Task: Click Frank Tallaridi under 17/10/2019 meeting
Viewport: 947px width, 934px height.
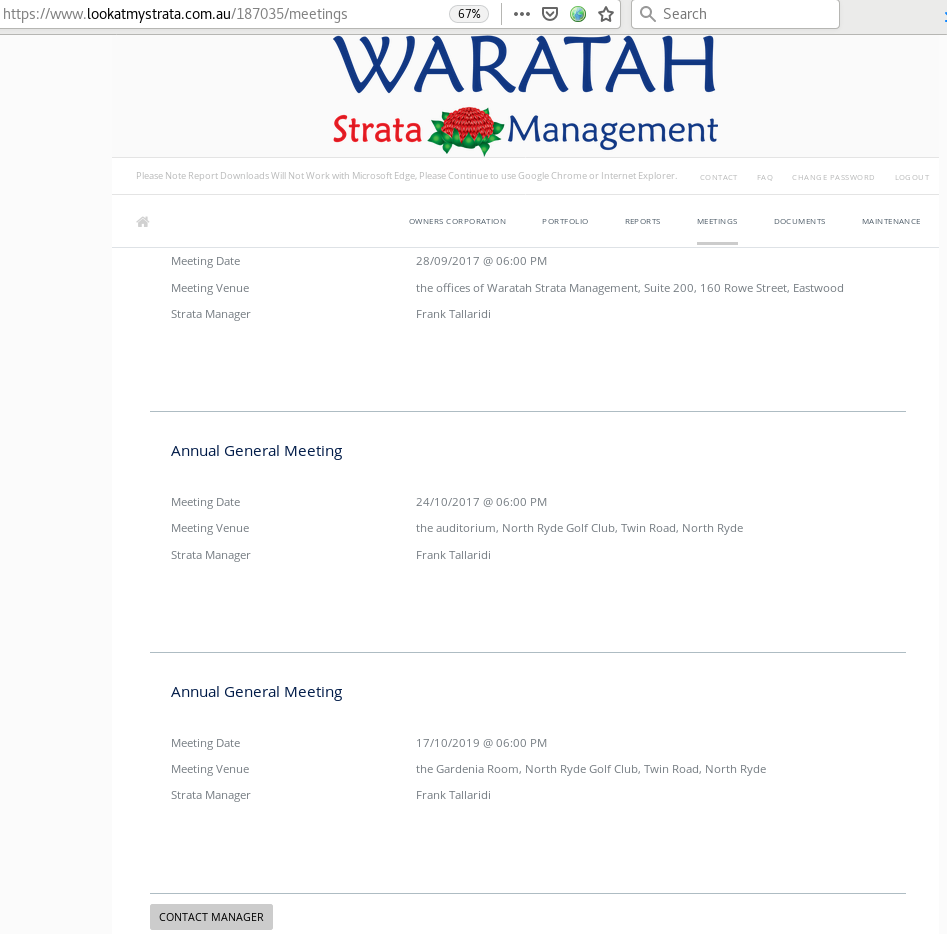Action: tap(453, 795)
